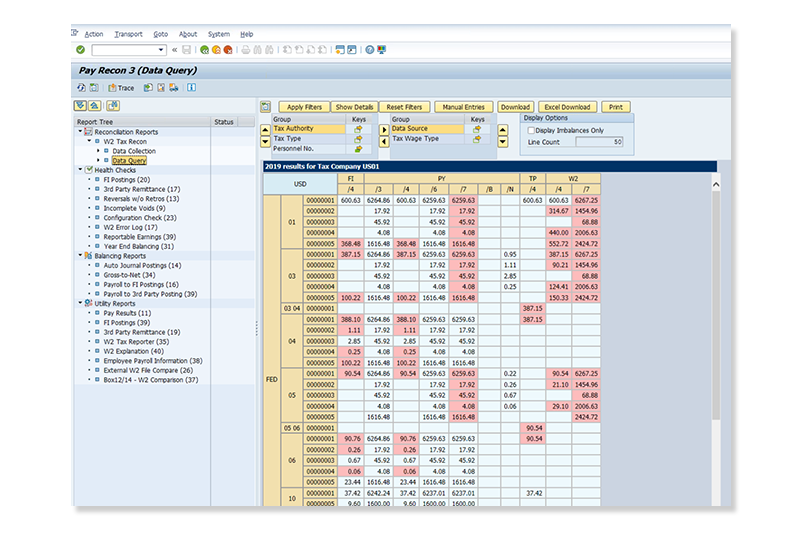
Task: Click the Generate Shortcut icon
Action: (x=352, y=50)
